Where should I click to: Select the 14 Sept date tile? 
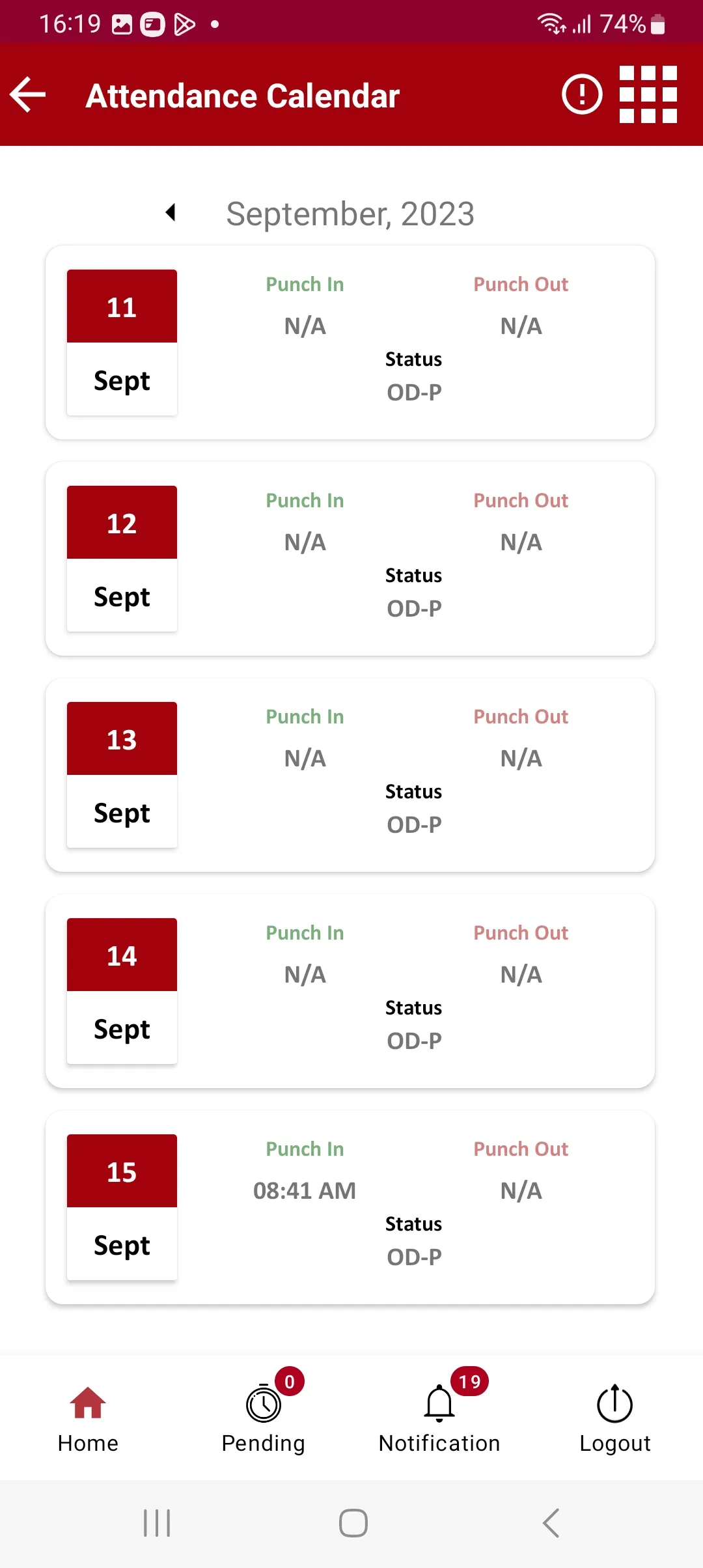coord(122,991)
